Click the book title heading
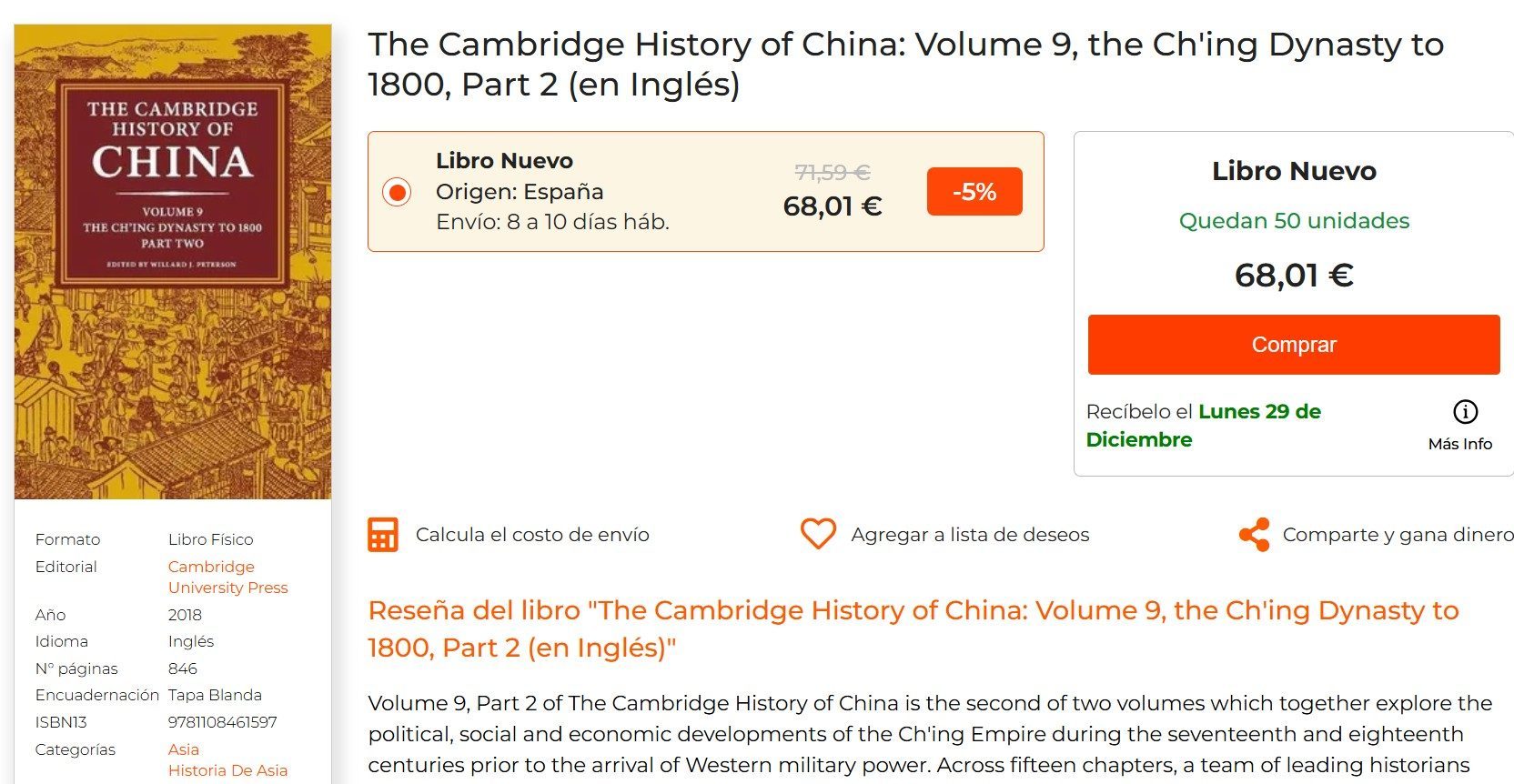 [905, 64]
